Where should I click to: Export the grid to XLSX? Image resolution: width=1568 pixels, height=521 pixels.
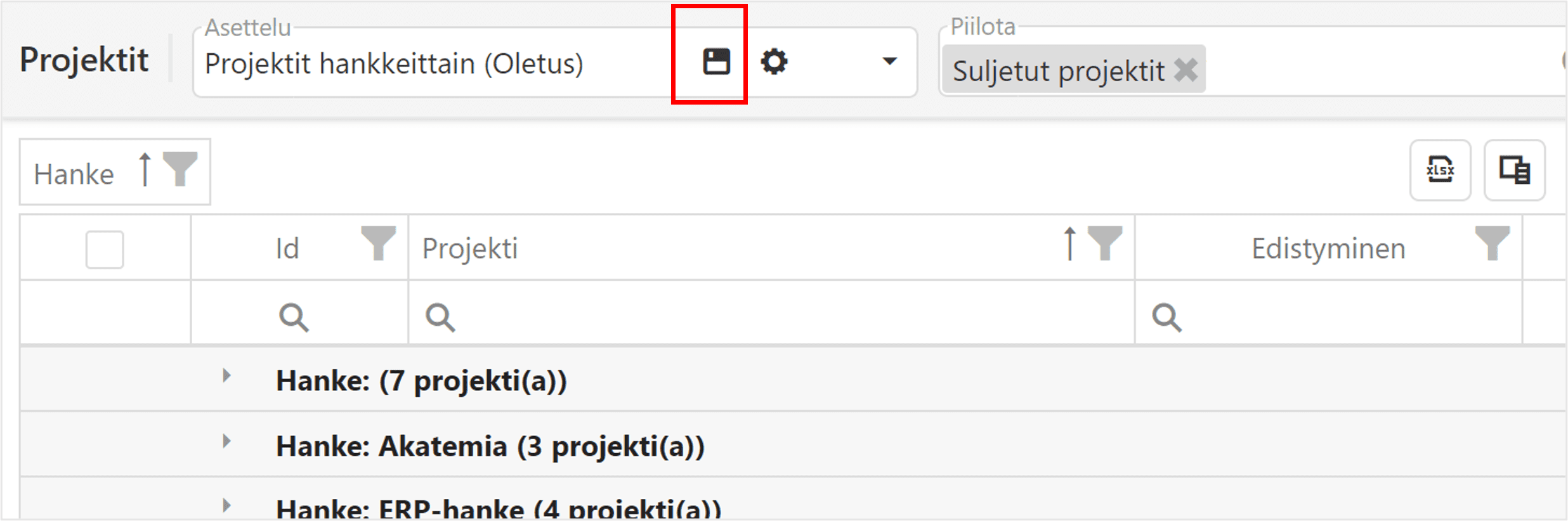(x=1440, y=170)
